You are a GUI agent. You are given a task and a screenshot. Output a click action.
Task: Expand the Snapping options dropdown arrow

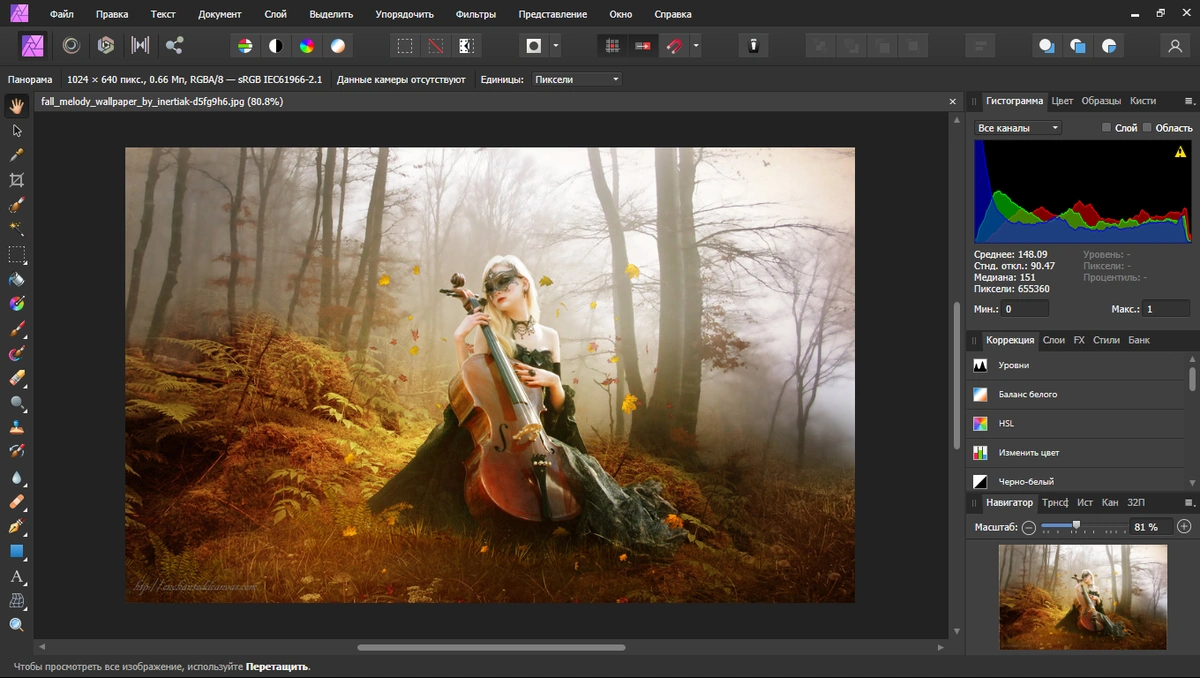tap(696, 46)
